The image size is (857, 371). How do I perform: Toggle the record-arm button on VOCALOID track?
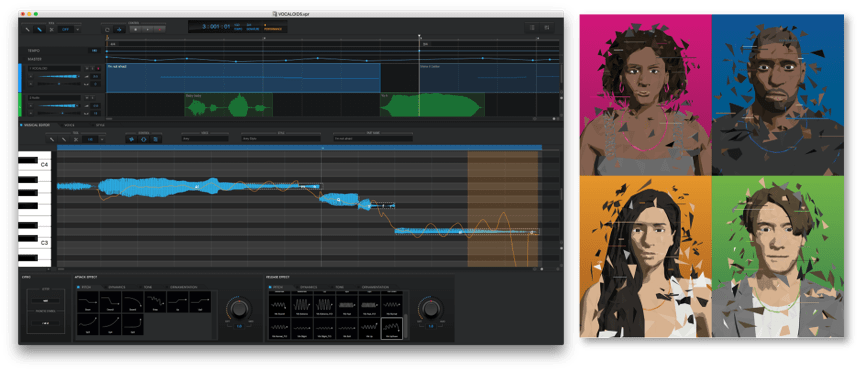(98, 68)
